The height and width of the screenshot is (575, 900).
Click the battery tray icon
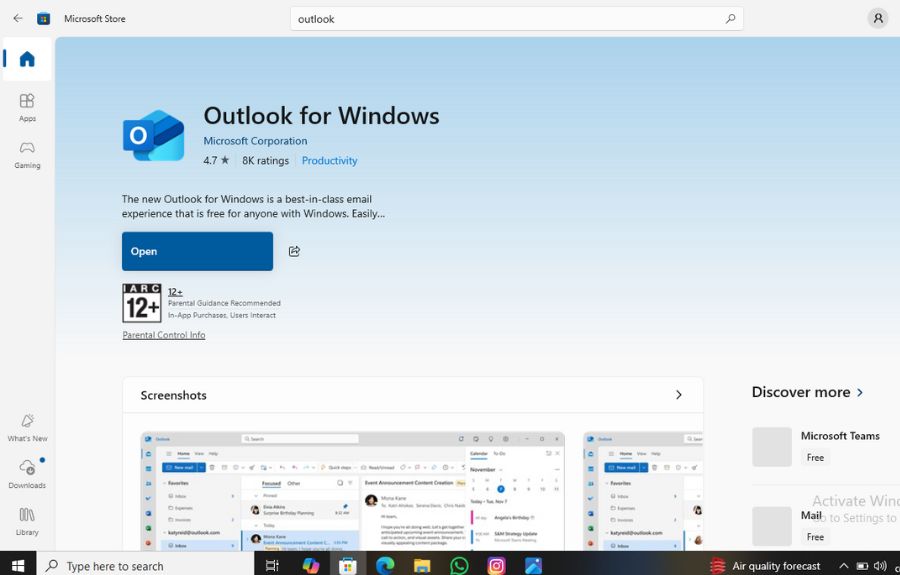[x=862, y=566]
